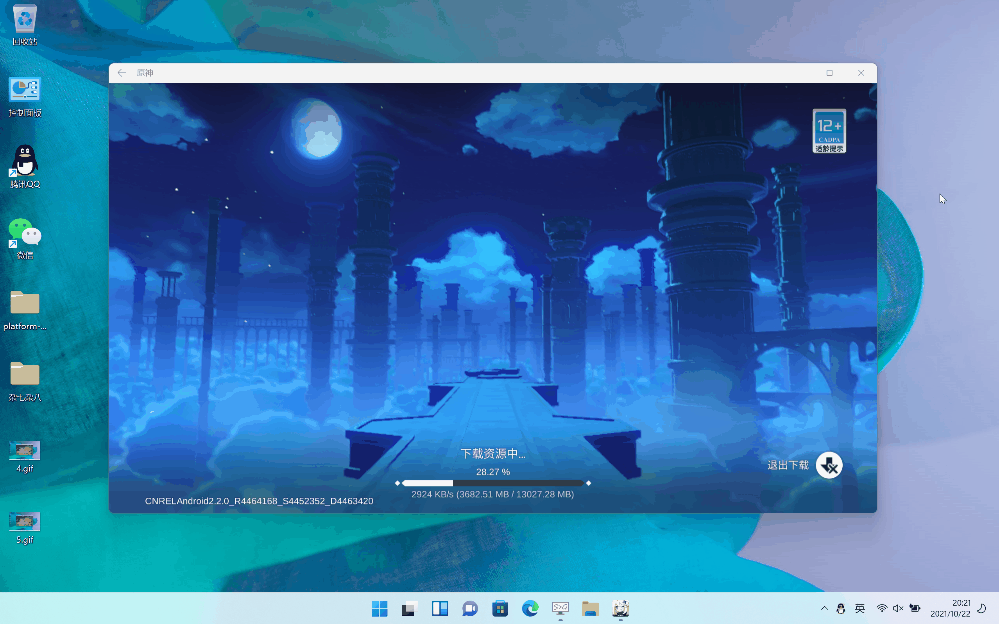Click the download-cancel icon beside 退出下载

[x=829, y=465]
